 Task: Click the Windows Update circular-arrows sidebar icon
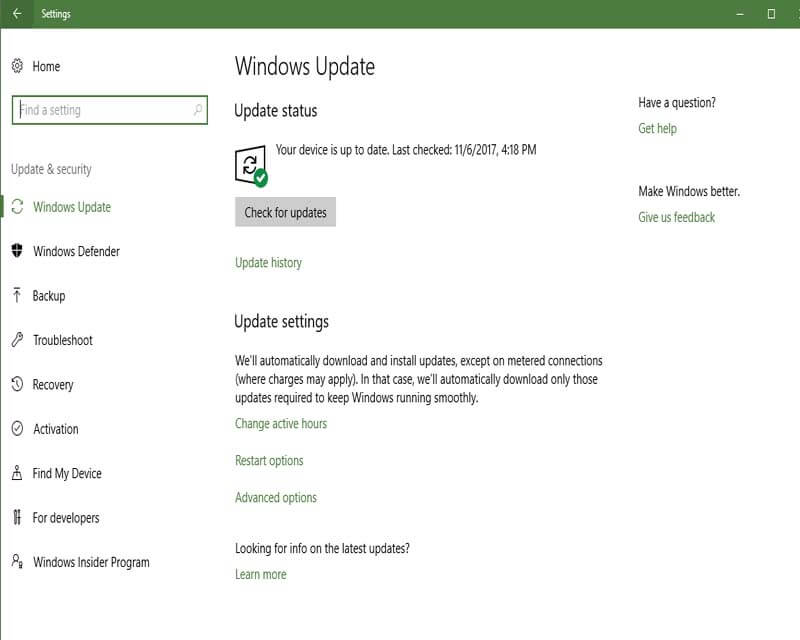(16, 207)
